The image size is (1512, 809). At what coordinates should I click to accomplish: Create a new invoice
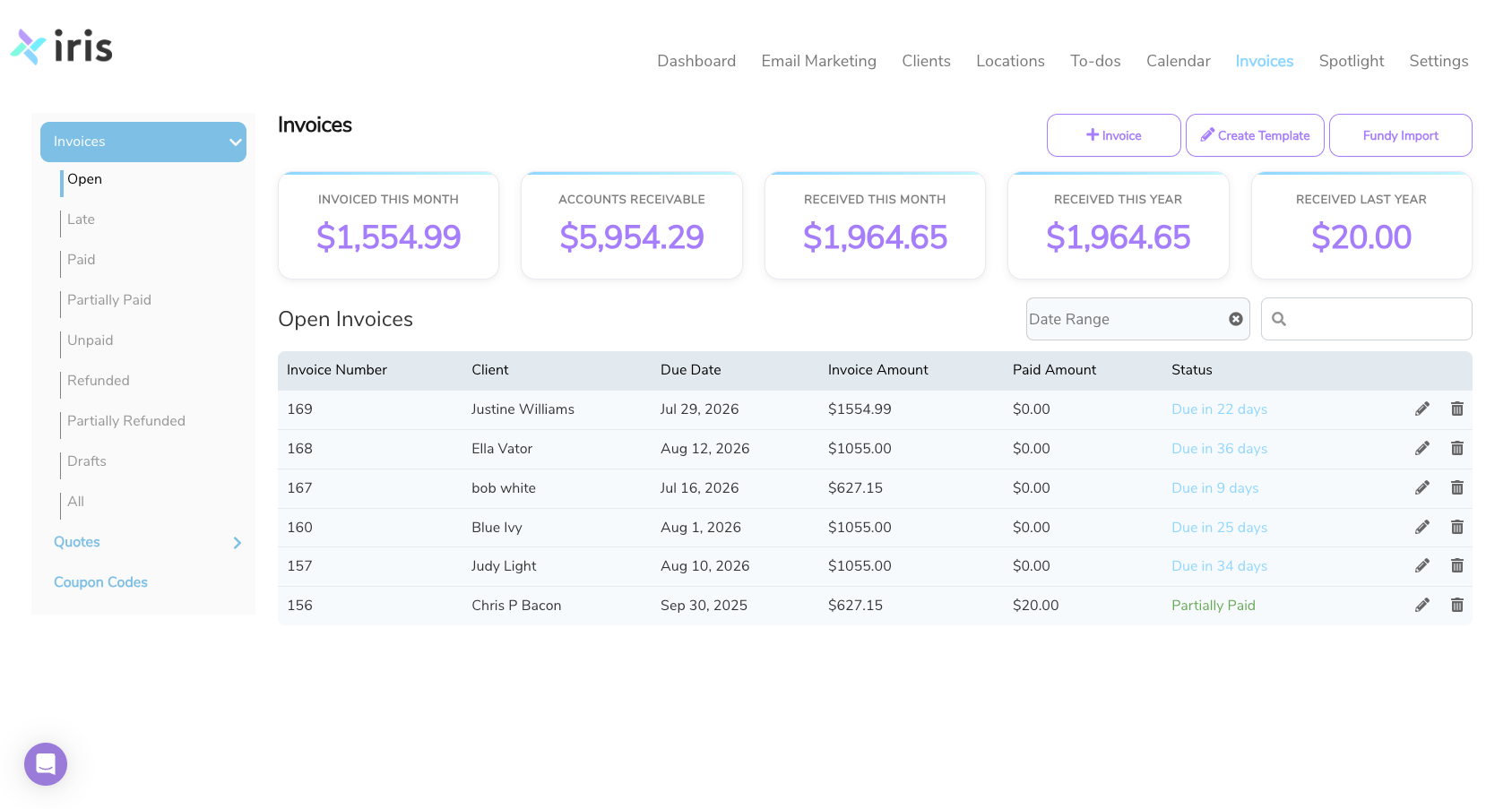pyautogui.click(x=1114, y=135)
